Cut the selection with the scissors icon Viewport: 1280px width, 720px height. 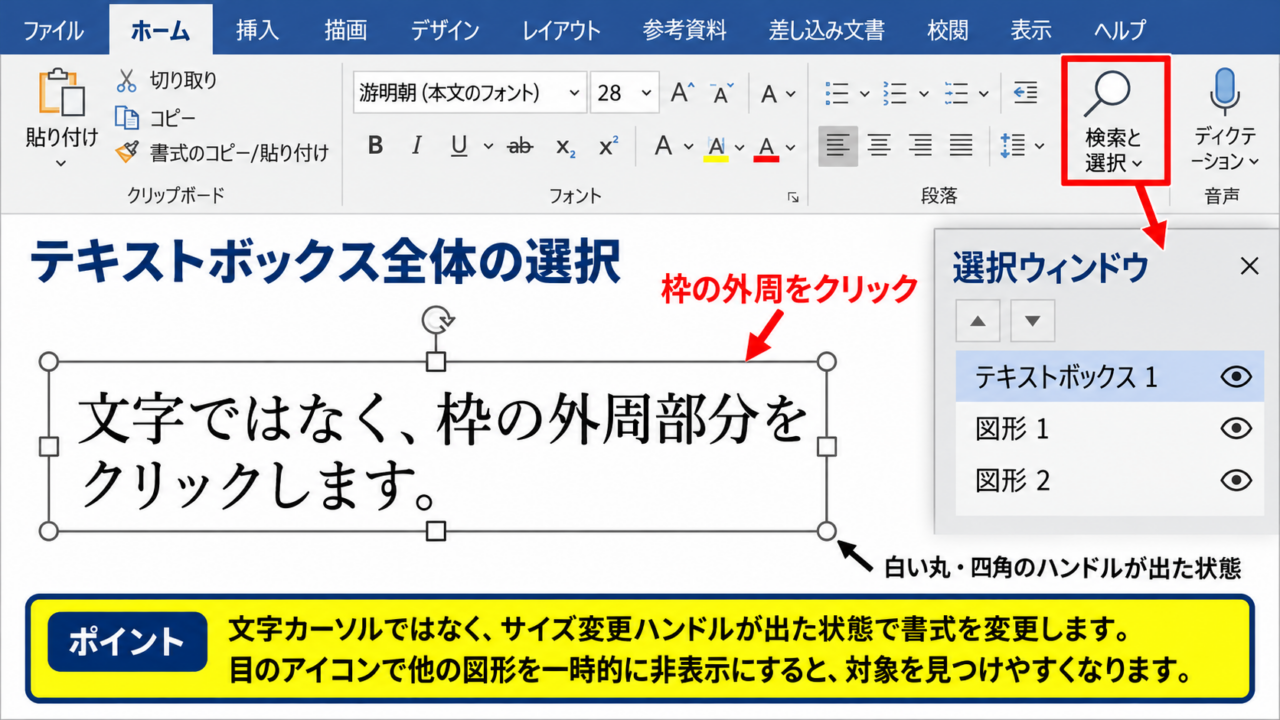coord(127,81)
